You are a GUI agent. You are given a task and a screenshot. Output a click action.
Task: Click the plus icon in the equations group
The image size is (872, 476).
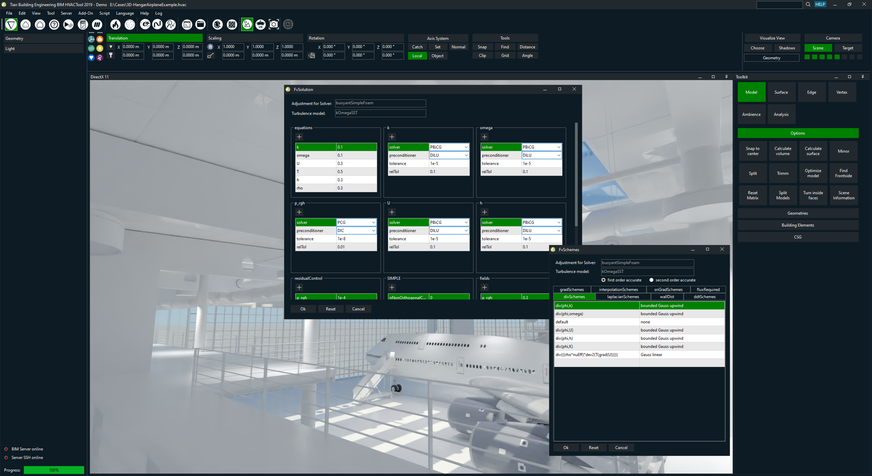pyautogui.click(x=299, y=137)
